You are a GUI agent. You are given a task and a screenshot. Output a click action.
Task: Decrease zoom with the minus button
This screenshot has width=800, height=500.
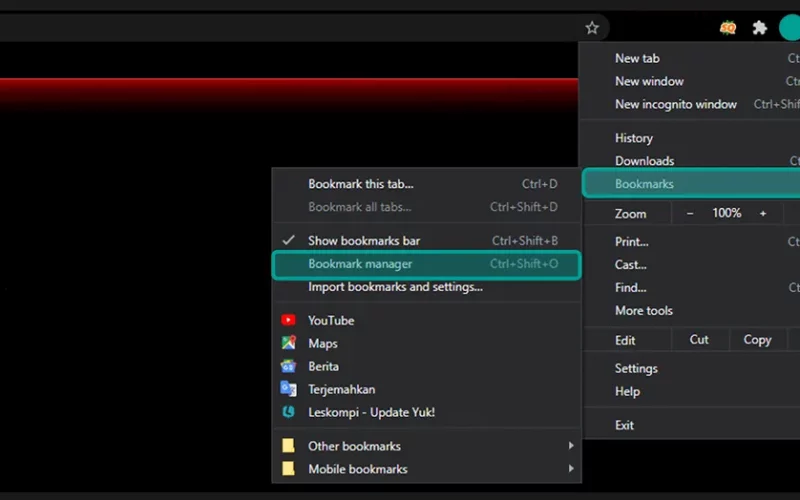[x=690, y=213]
